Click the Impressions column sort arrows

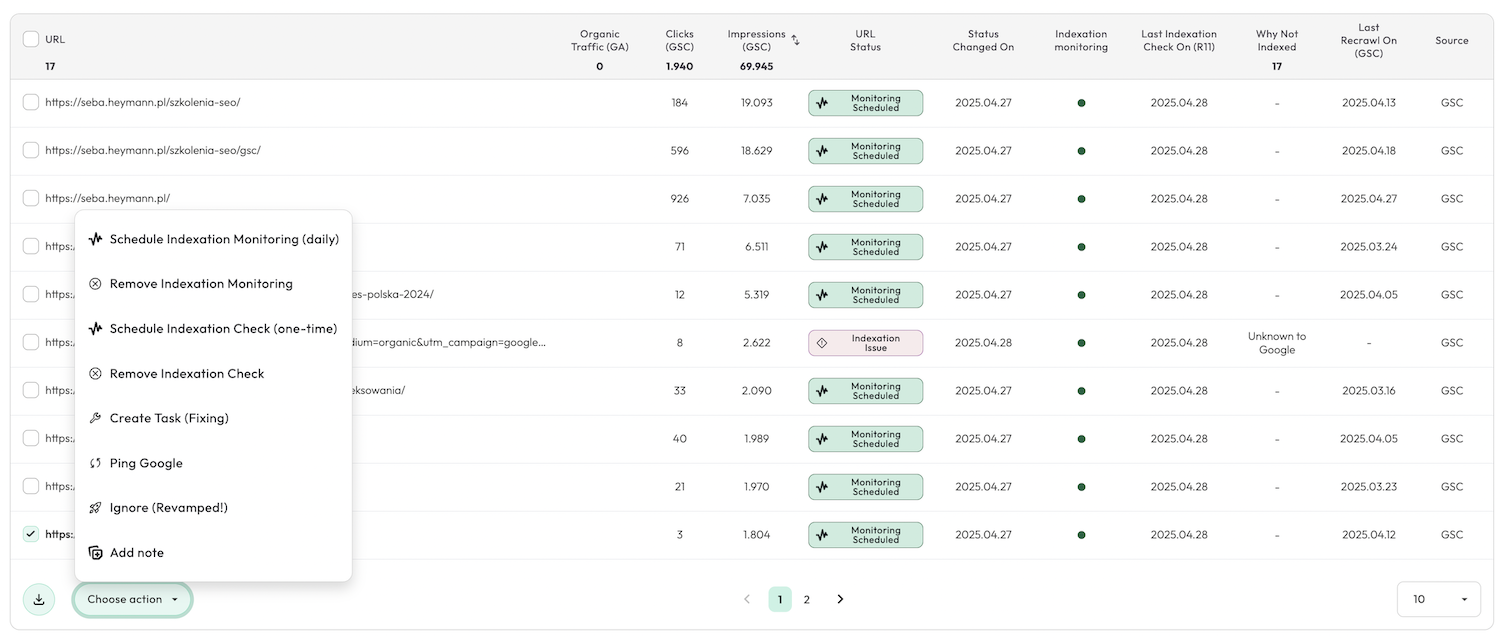pyautogui.click(x=795, y=40)
